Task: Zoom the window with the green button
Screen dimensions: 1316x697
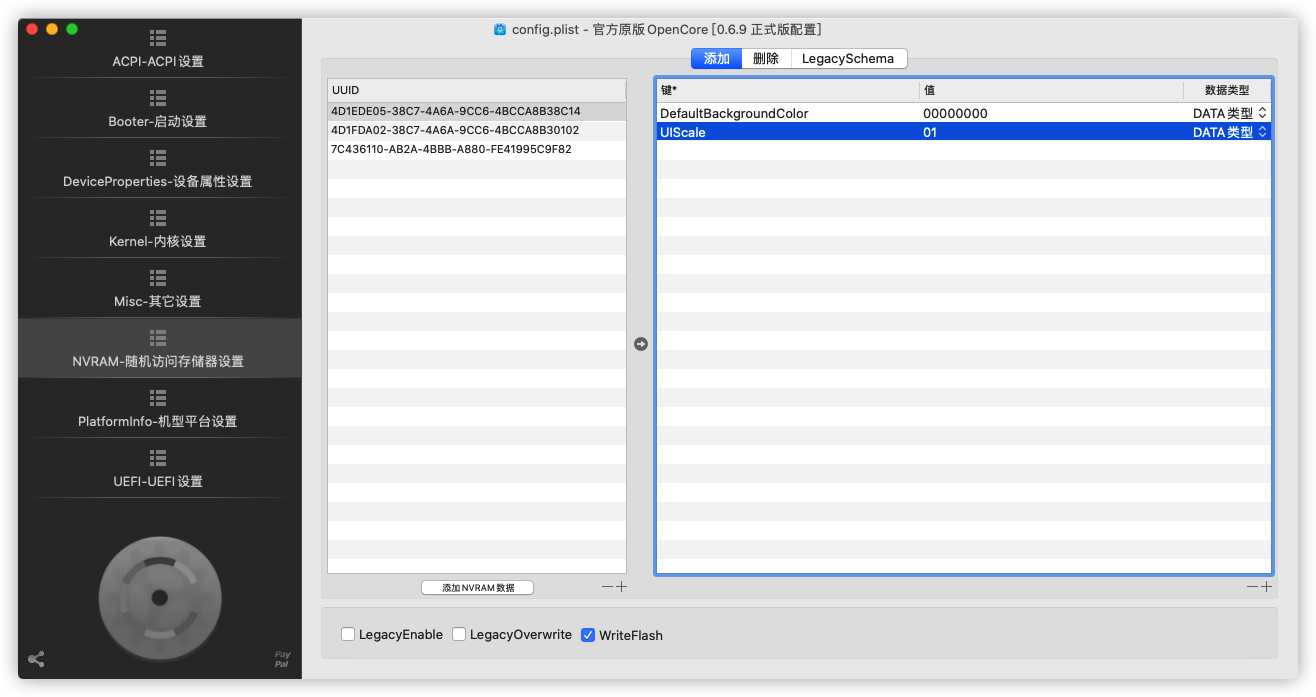Action: [72, 29]
